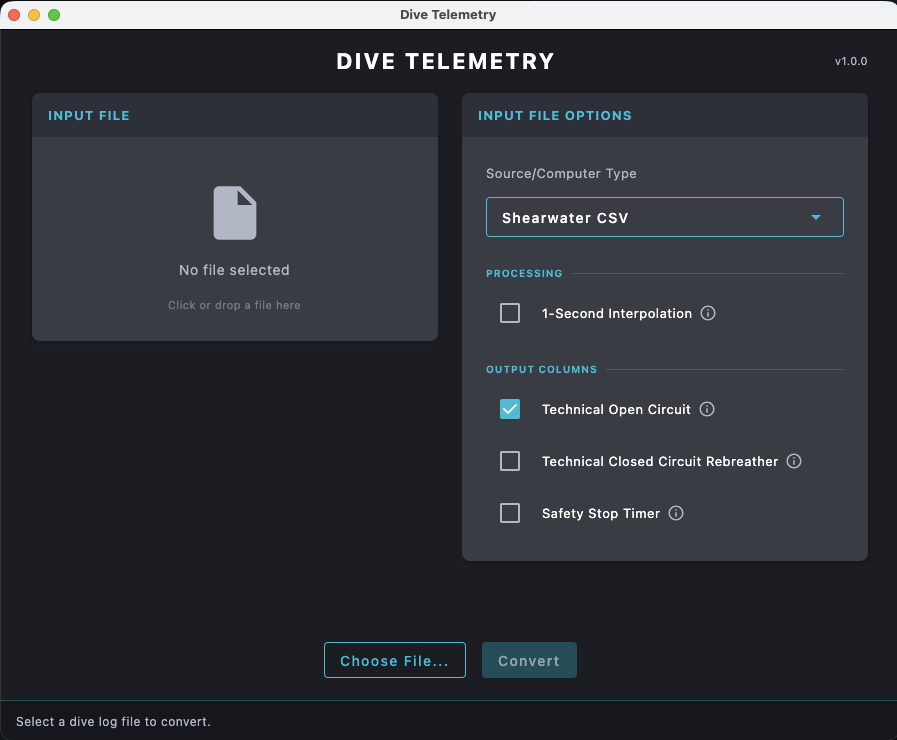
Task: Click the chevron arrow on Shearwater CSV selector
Action: point(816,217)
